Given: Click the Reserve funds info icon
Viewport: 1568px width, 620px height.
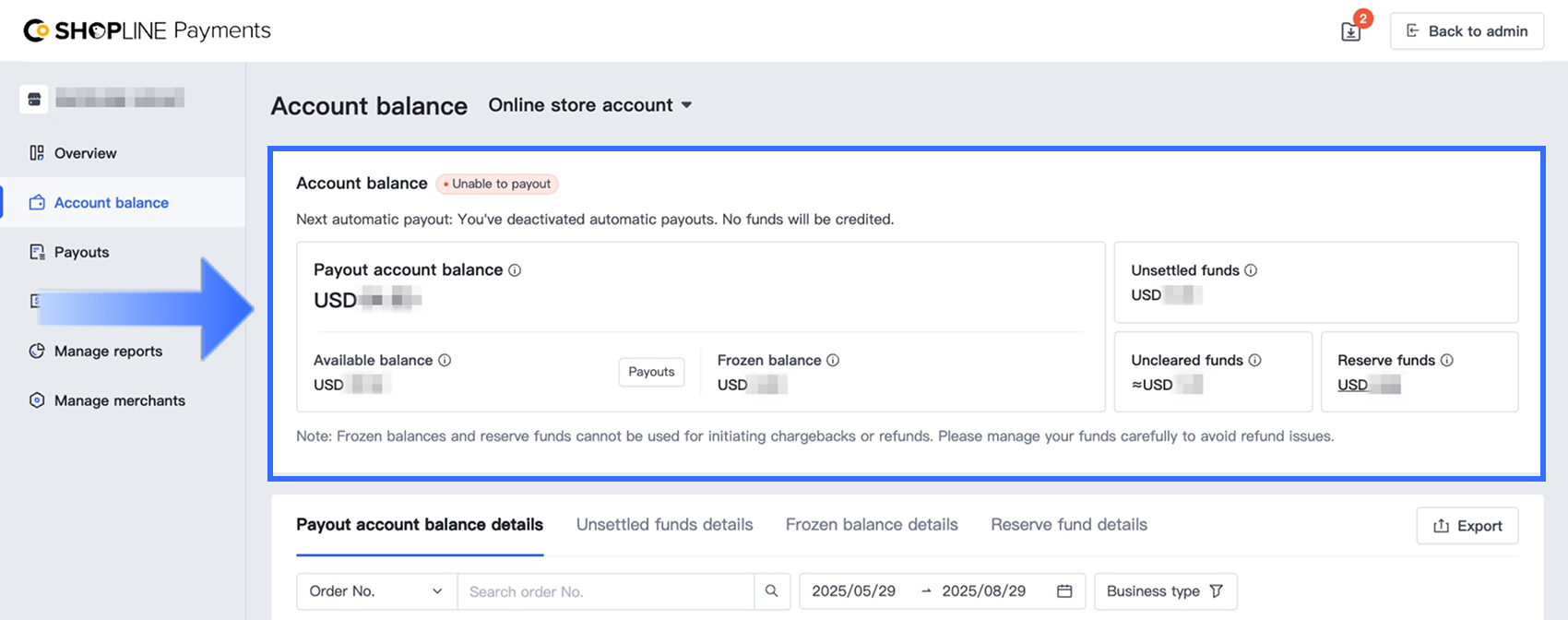Looking at the screenshot, I should 1446,360.
